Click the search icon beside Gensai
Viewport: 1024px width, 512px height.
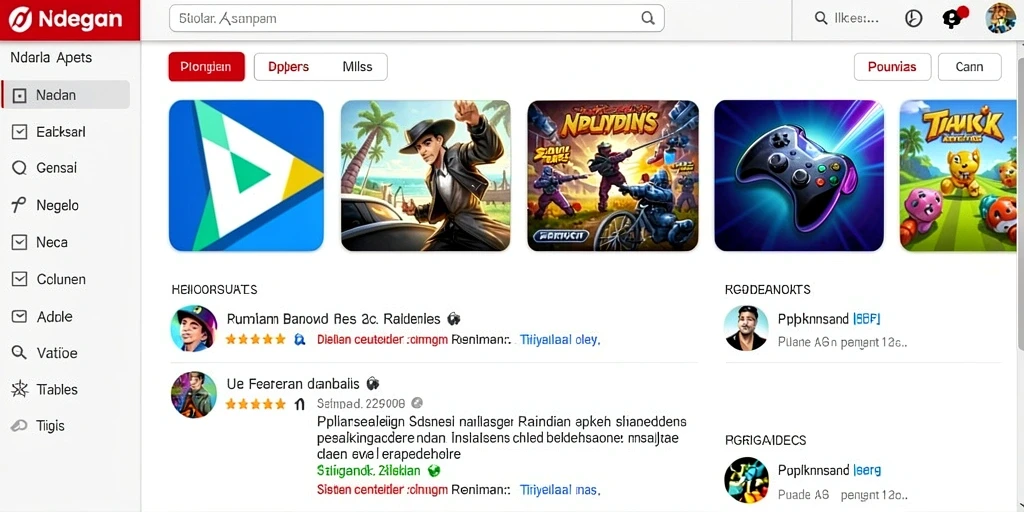[20, 168]
